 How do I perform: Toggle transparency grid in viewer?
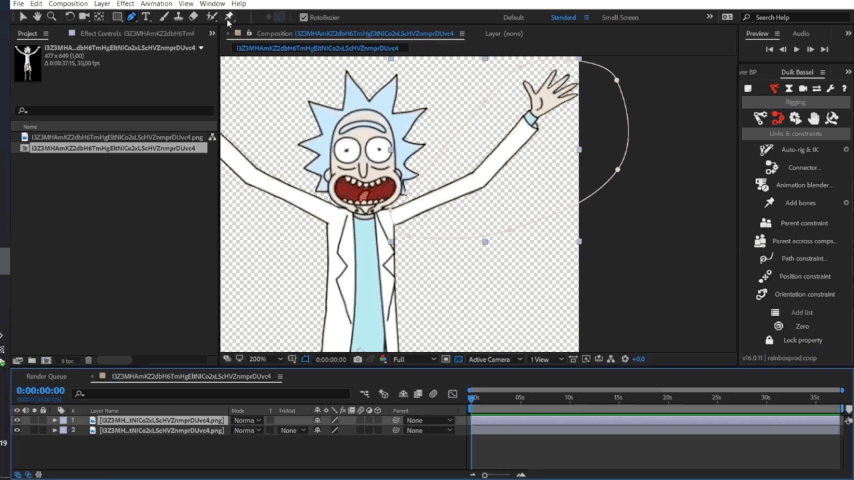pyautogui.click(x=458, y=359)
